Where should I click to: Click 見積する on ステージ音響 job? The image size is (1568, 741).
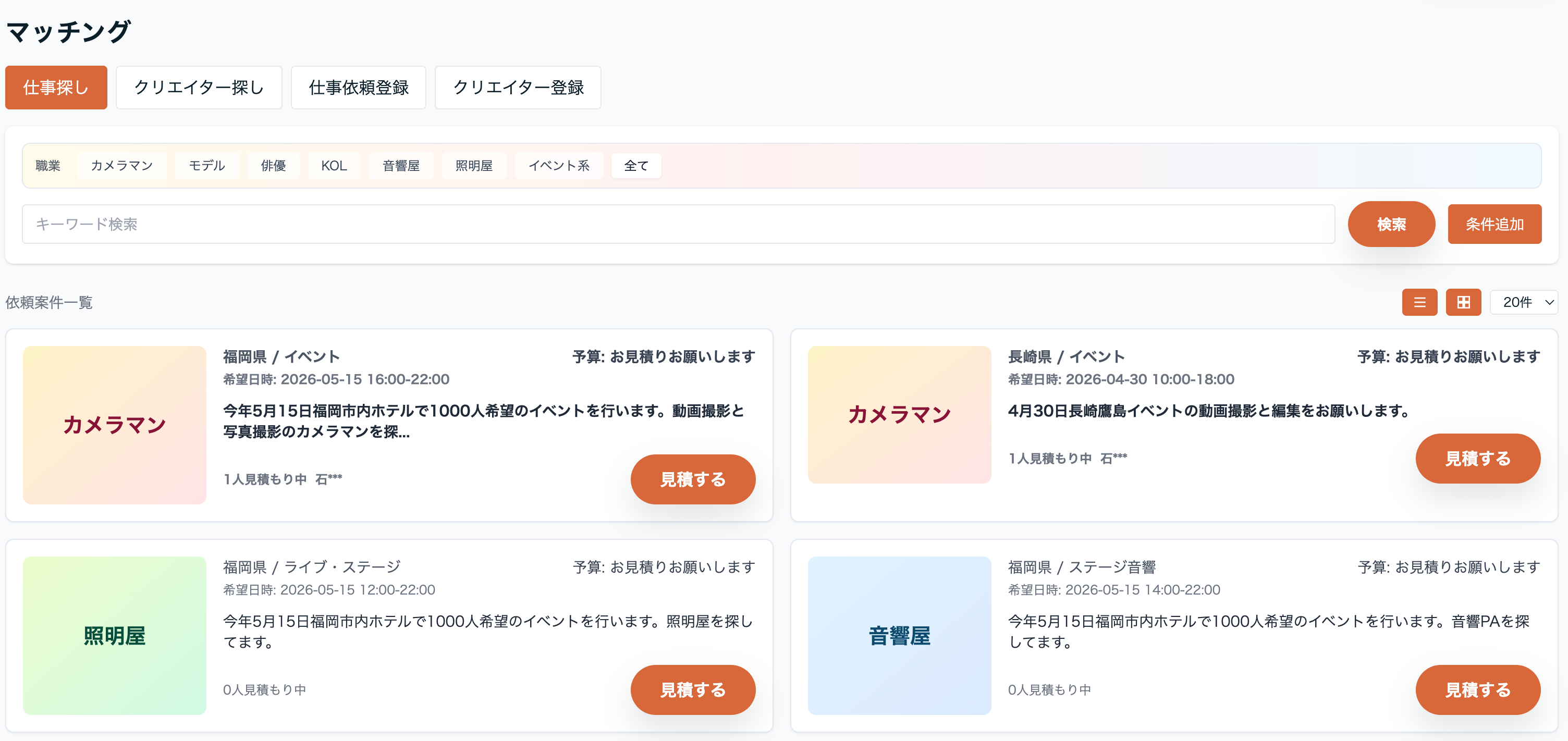point(1477,689)
